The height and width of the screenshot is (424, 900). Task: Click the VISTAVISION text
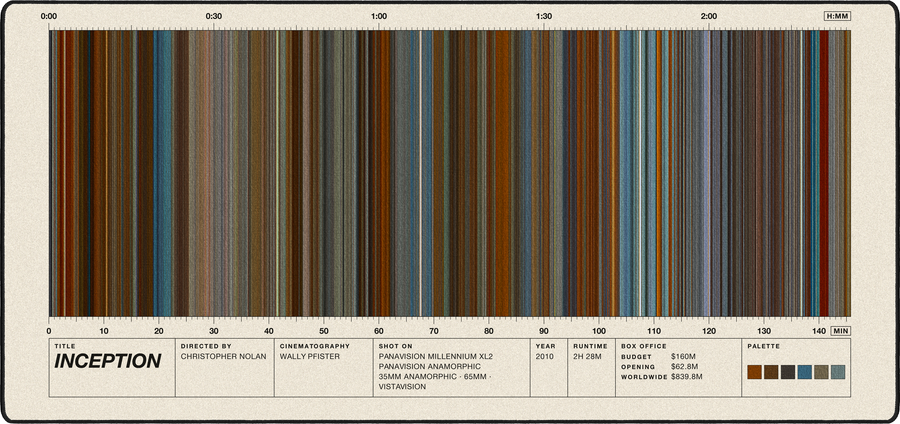(x=402, y=387)
